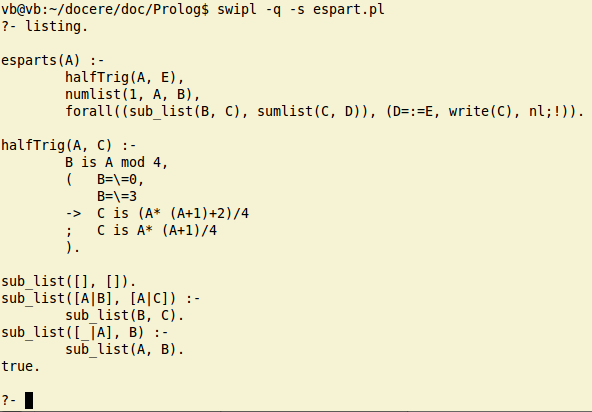
Task: Click 'C is (A* (A+1)+2)/4' expression
Action: click(x=173, y=214)
